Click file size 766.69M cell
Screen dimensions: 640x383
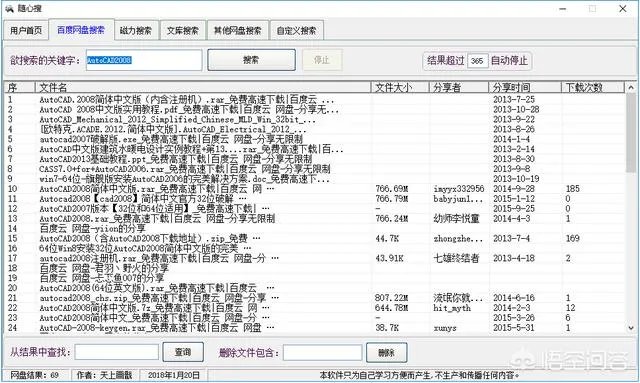coord(391,189)
